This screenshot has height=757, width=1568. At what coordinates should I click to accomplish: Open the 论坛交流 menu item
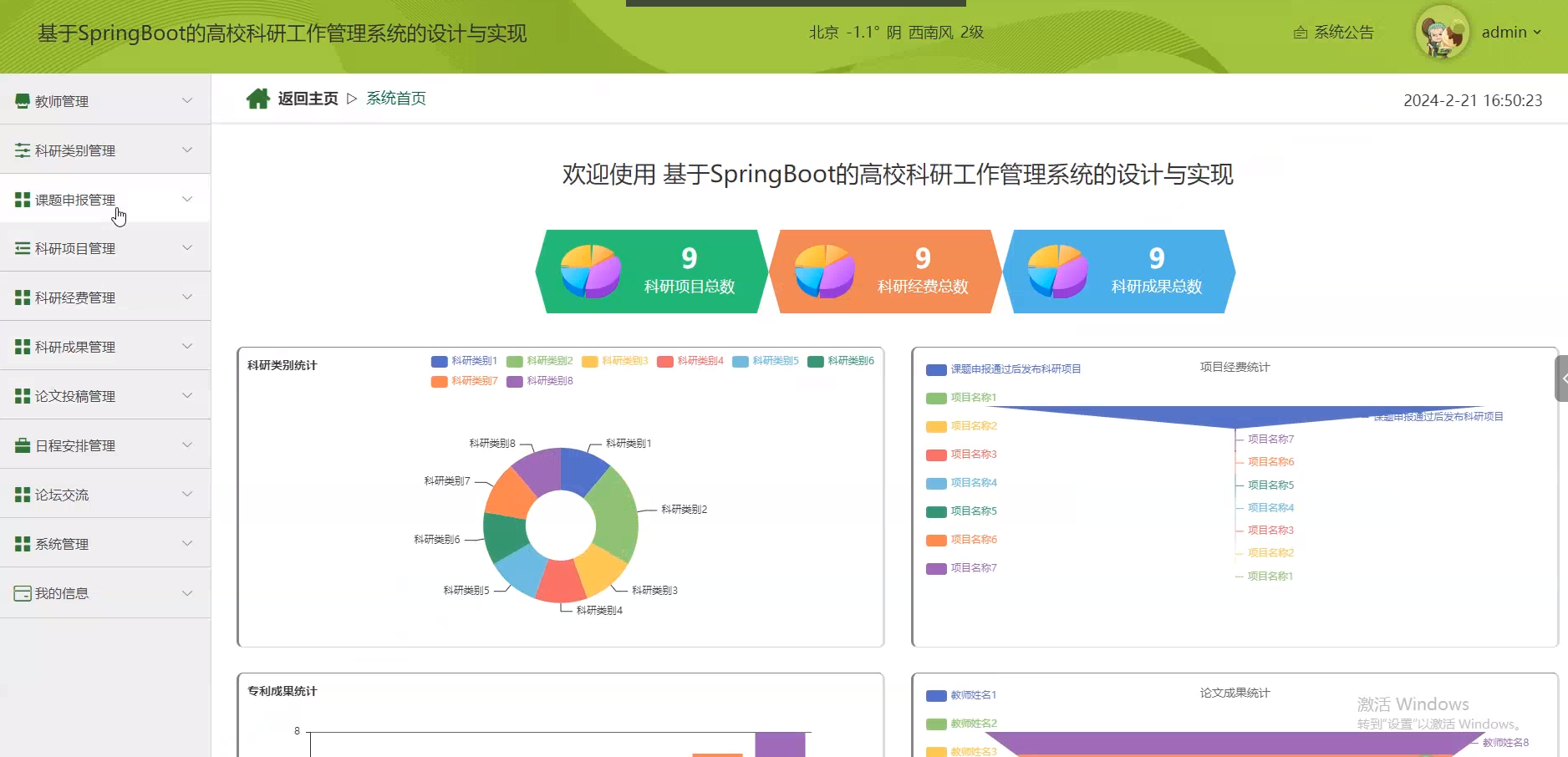105,494
